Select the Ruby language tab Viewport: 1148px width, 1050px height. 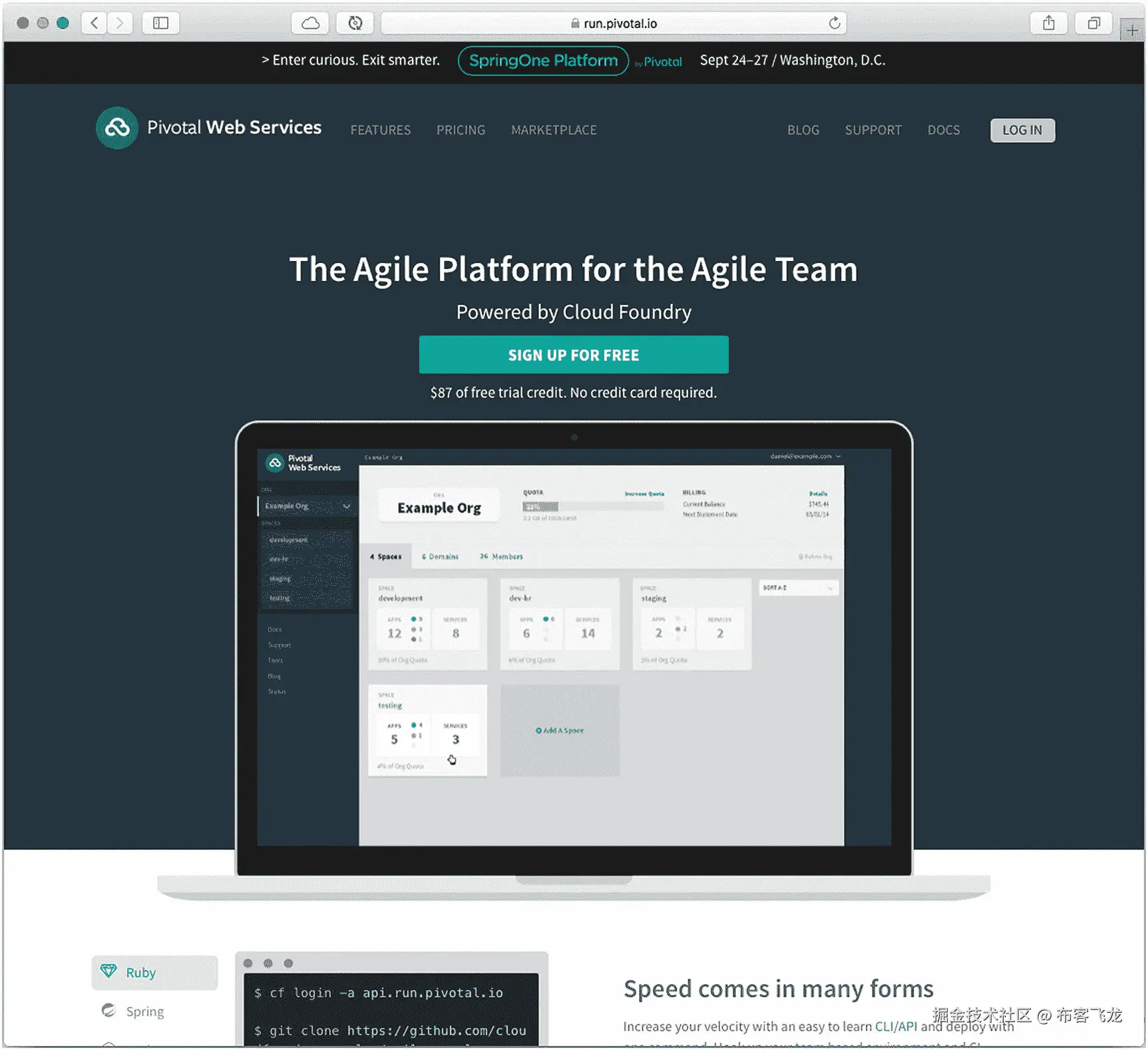pos(154,972)
